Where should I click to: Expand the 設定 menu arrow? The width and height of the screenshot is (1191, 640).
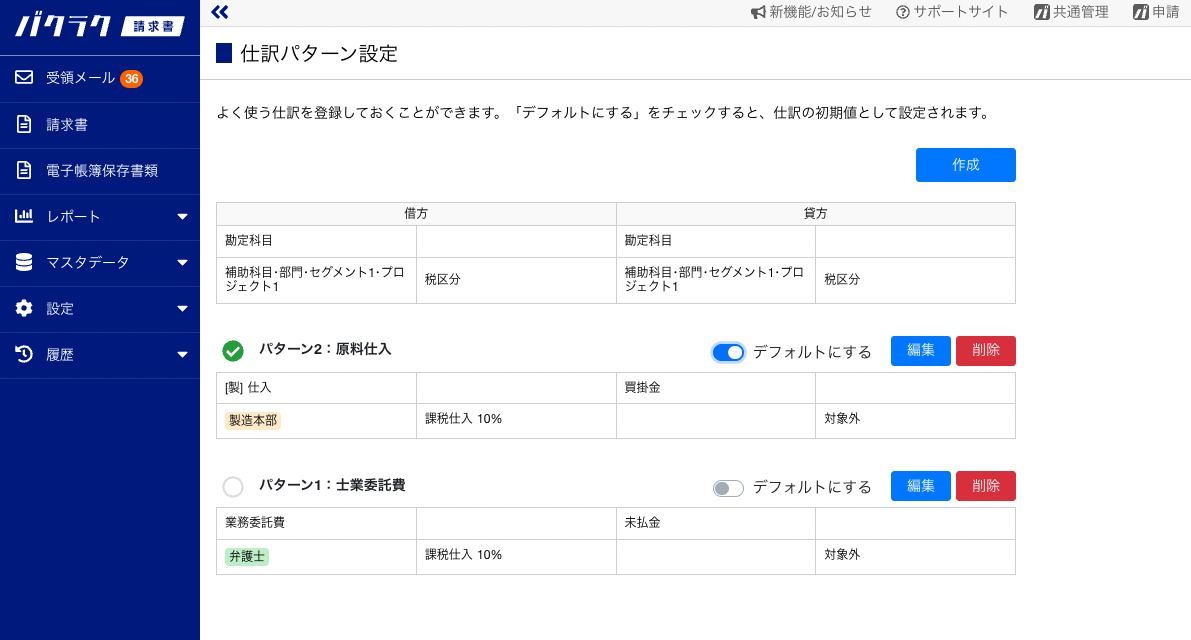[182, 309]
